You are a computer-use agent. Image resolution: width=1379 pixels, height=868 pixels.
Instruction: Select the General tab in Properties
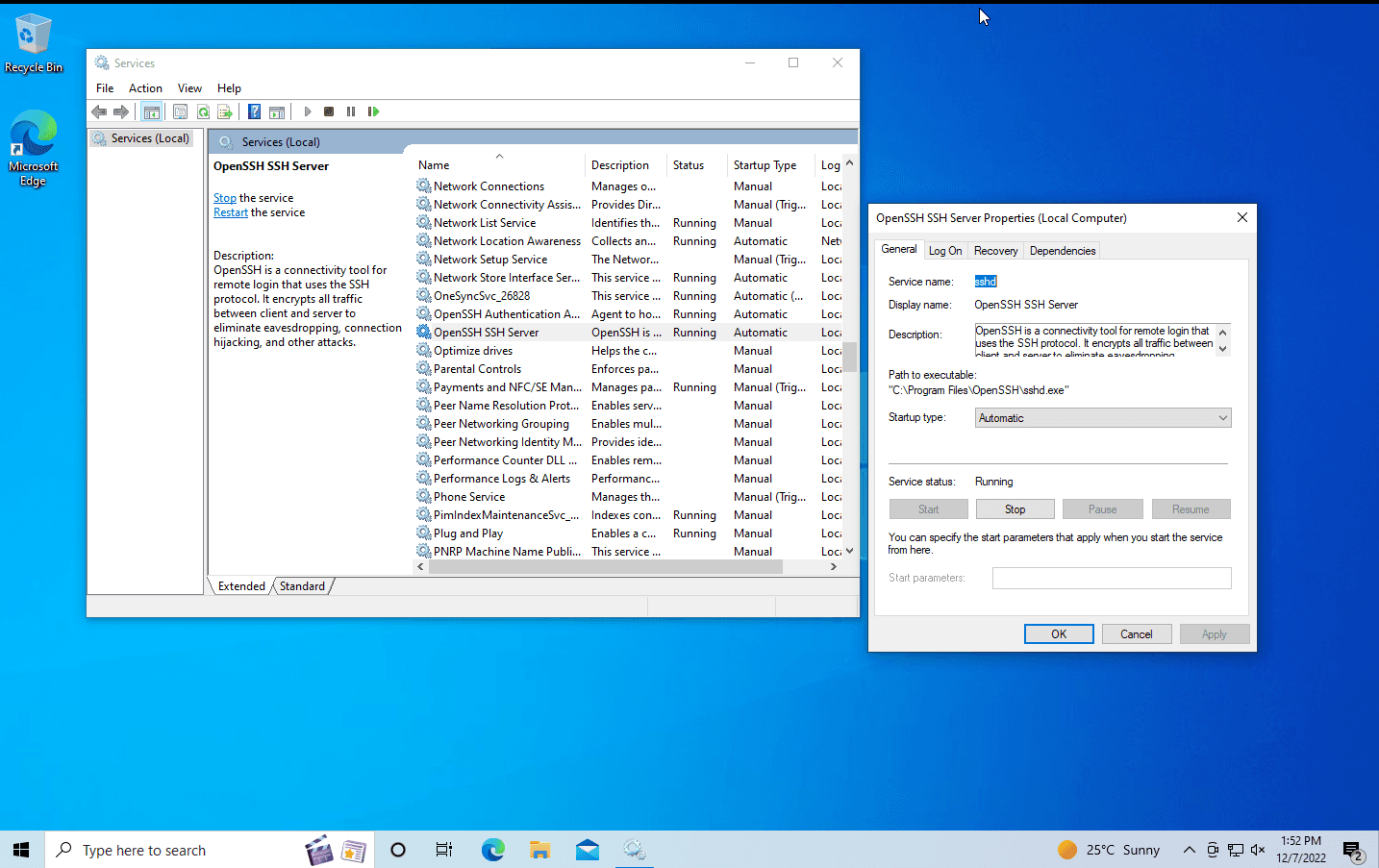(x=899, y=249)
